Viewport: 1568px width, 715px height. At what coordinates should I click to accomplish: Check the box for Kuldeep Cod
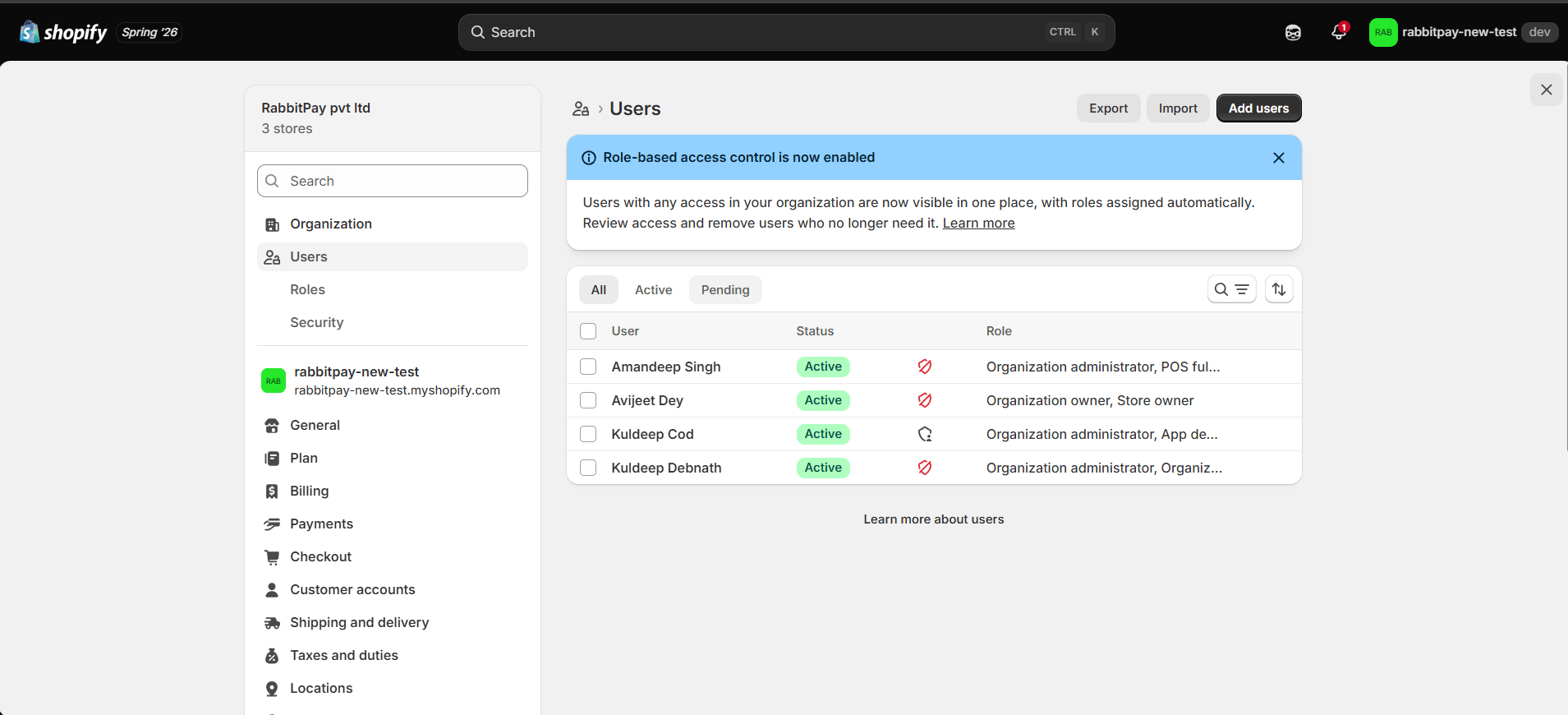588,434
